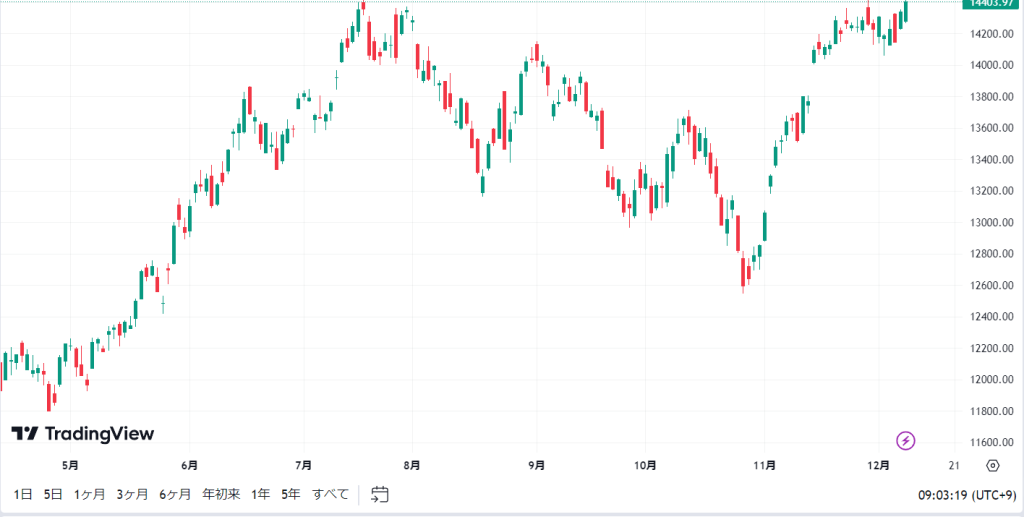
Task: Click the 5月 time axis label
Action: [x=71, y=465]
